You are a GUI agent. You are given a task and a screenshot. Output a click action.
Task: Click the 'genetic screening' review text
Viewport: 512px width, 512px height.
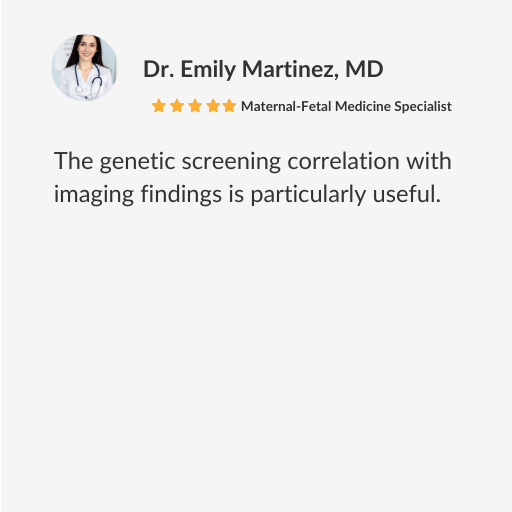click(x=190, y=162)
